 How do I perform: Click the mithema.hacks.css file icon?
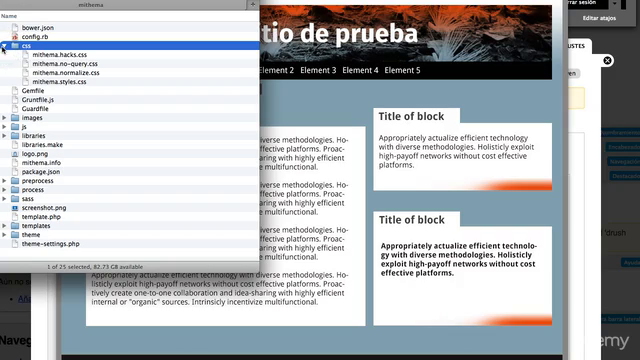click(x=26, y=55)
